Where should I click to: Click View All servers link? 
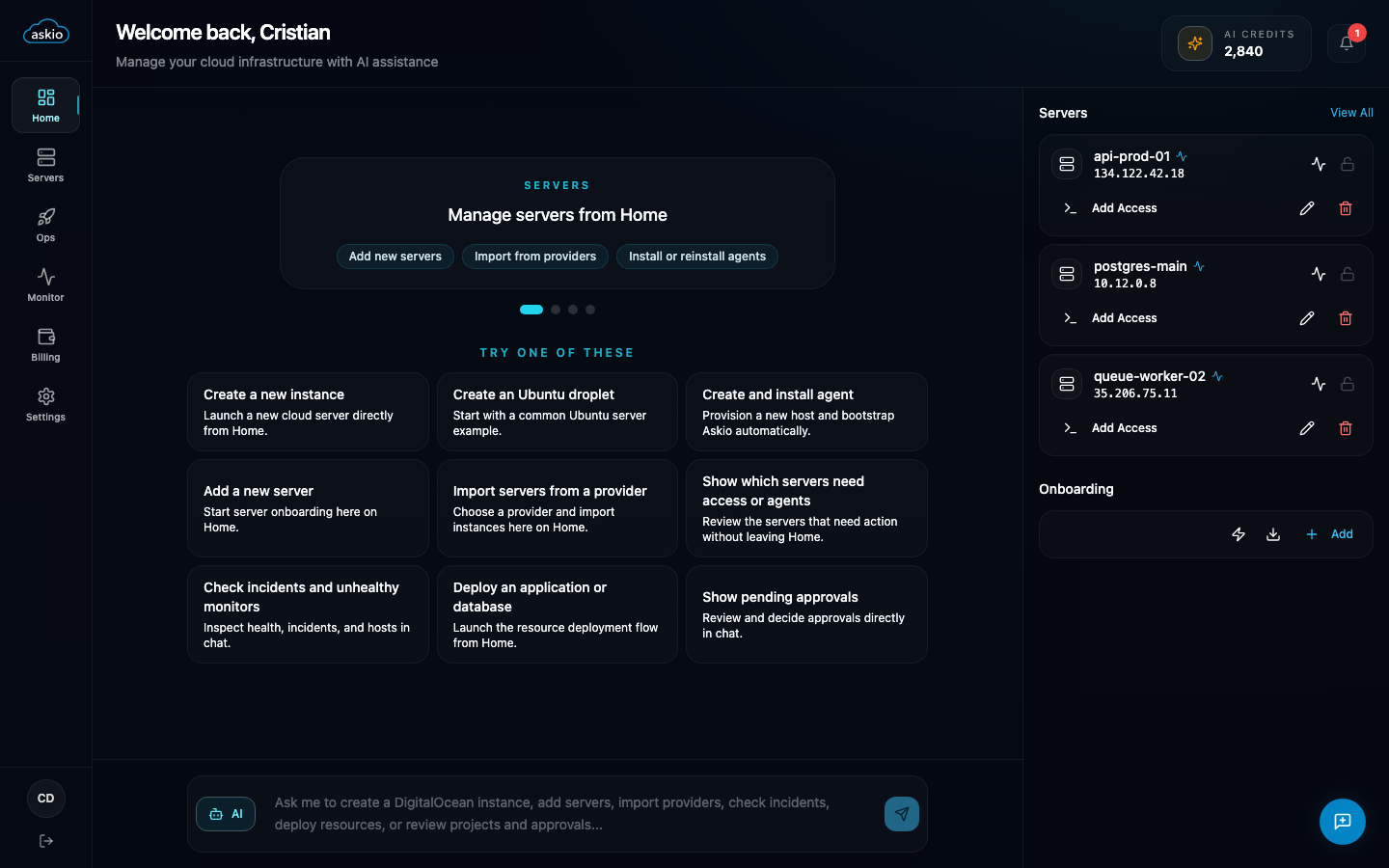pos(1351,113)
